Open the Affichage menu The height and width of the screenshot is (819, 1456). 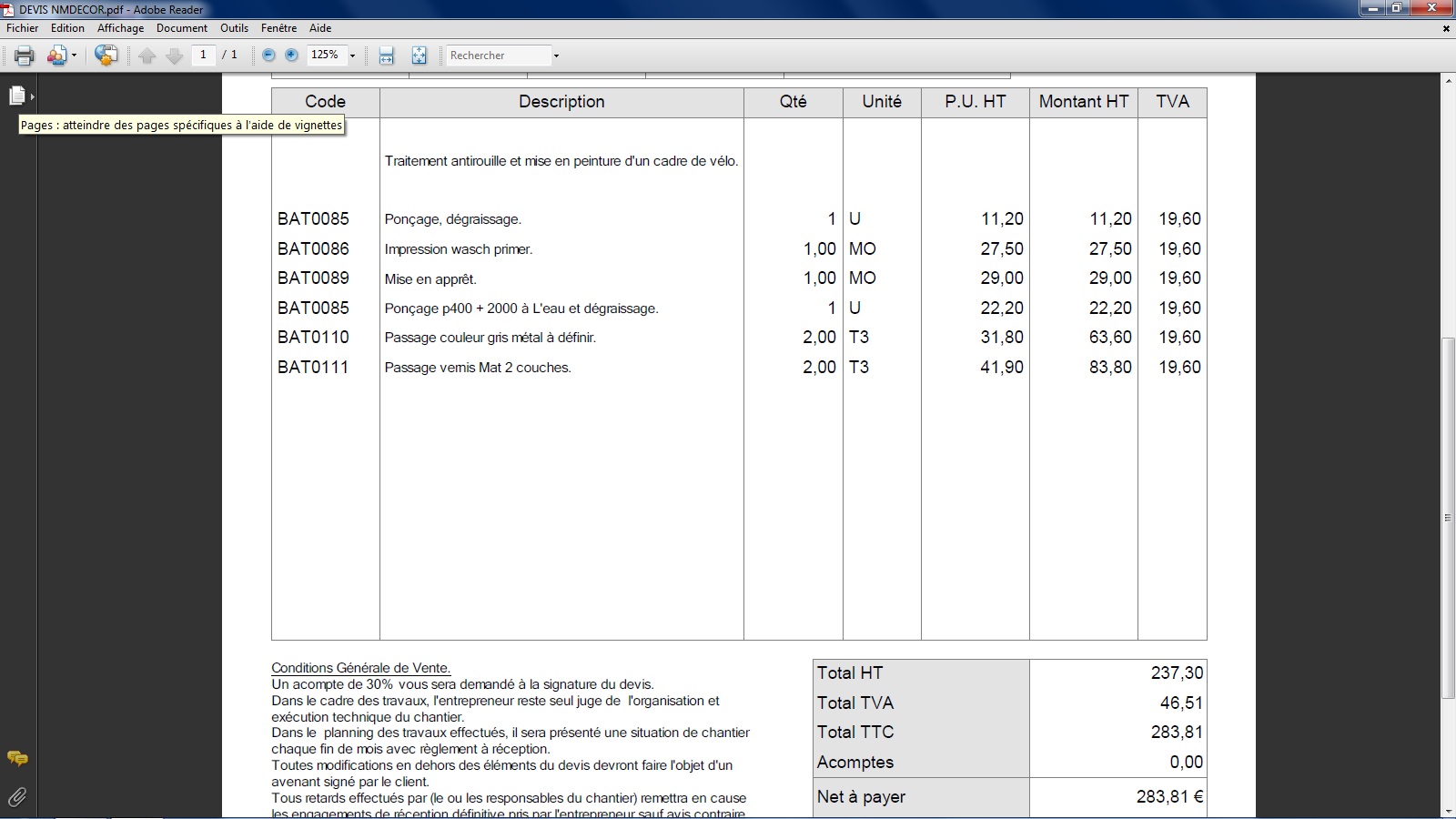120,28
